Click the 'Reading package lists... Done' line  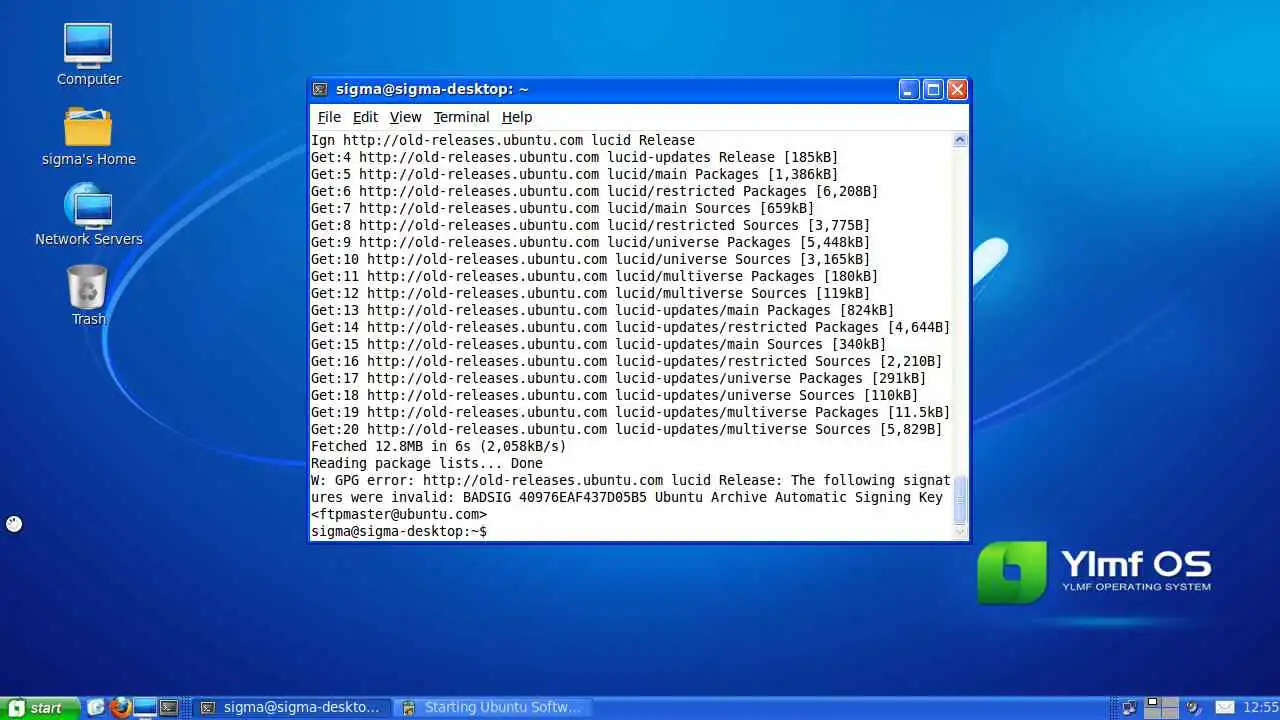point(427,463)
